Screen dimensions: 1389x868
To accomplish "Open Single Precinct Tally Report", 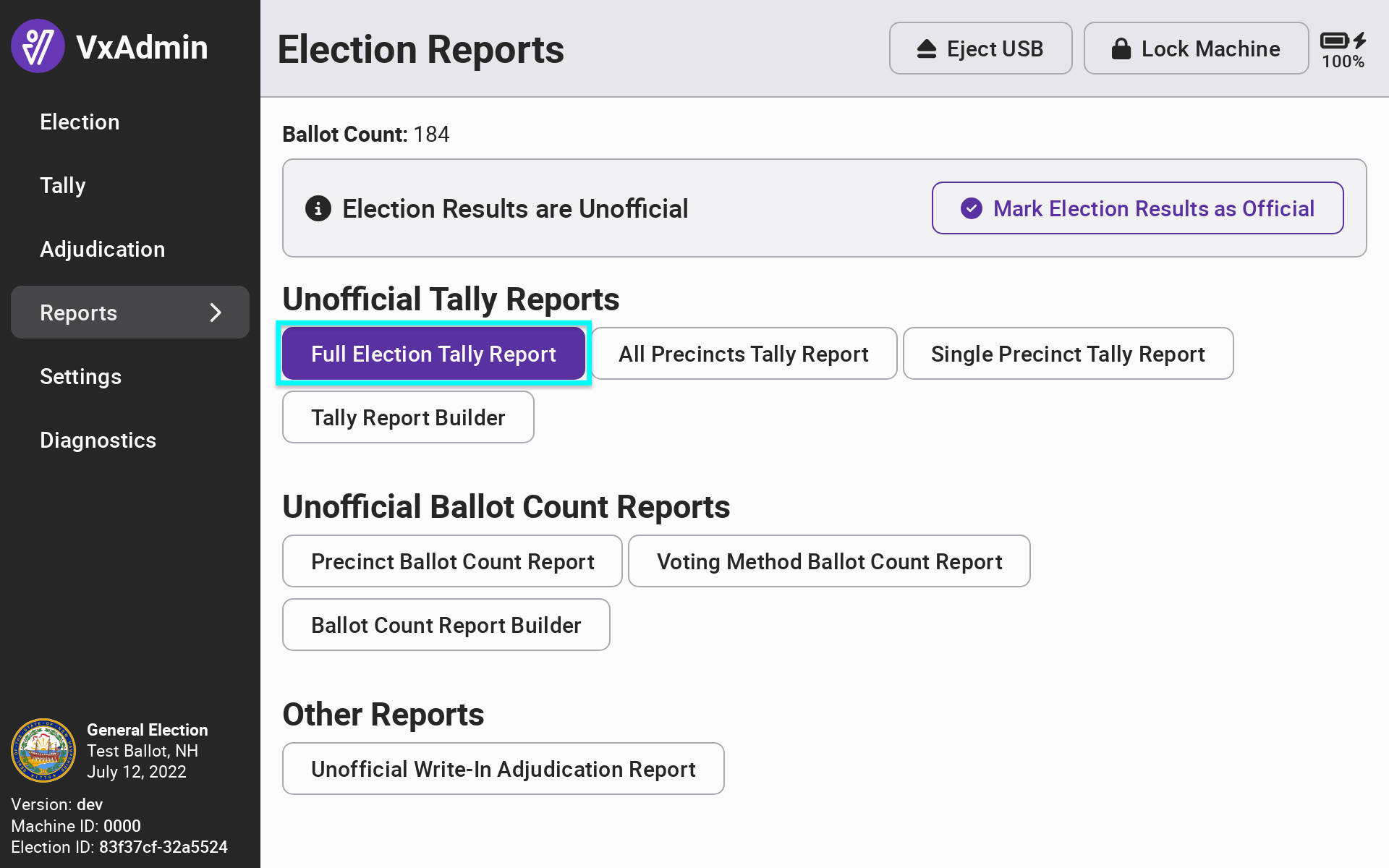I will [1068, 354].
